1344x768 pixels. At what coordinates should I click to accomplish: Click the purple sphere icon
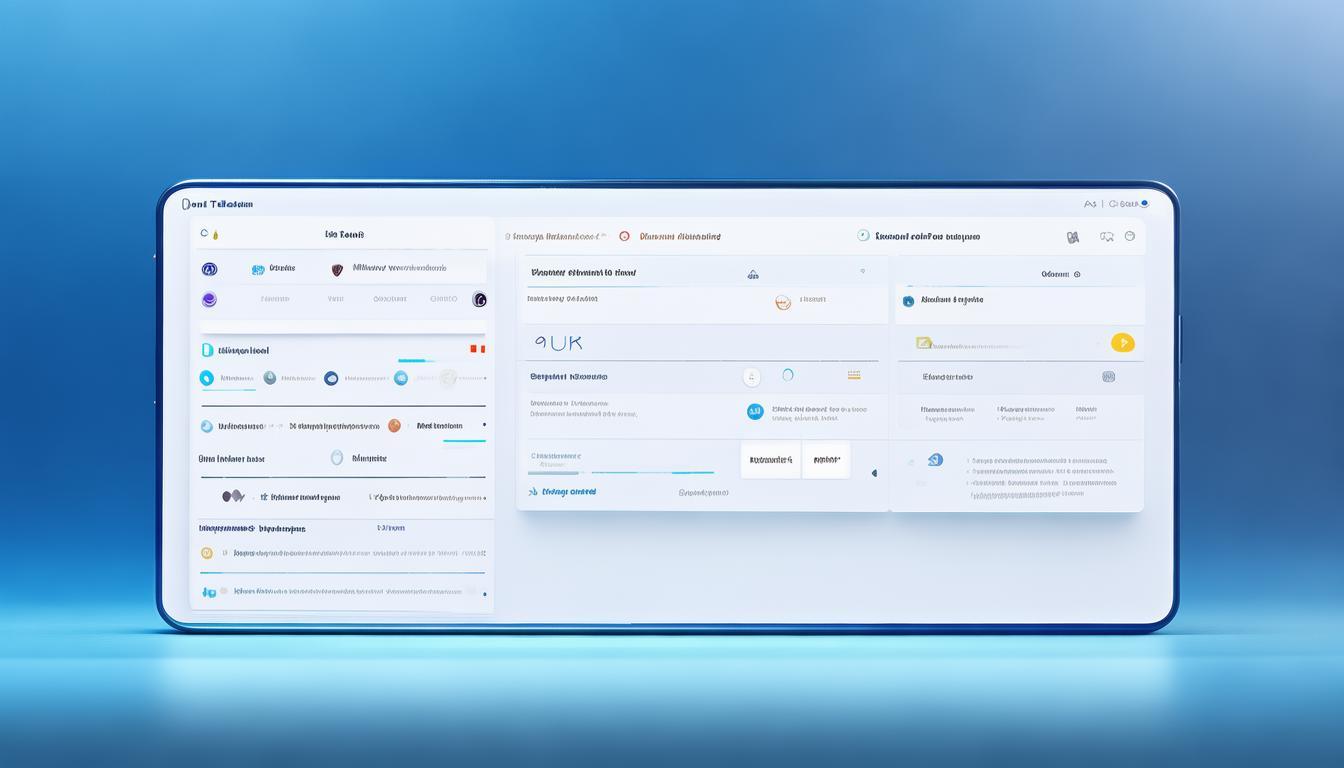coord(209,299)
